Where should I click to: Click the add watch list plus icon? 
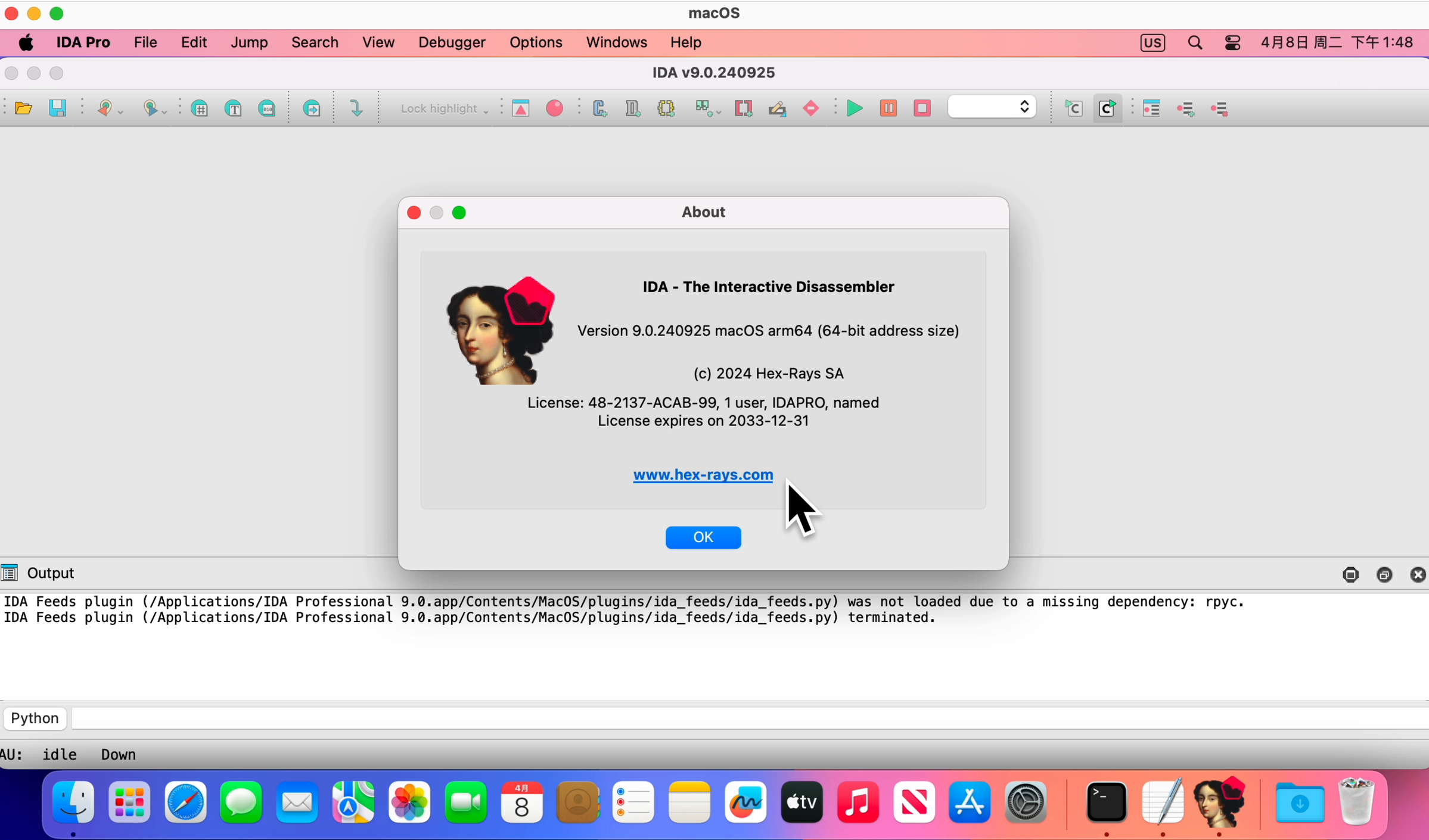(1186, 108)
